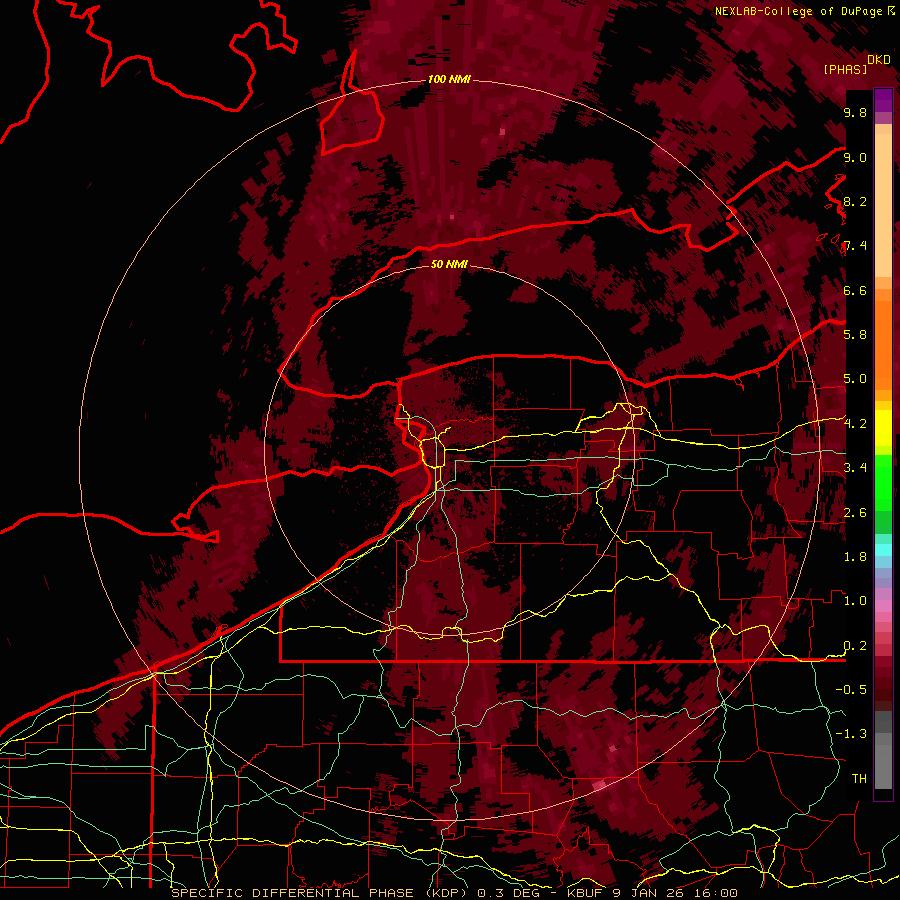Image resolution: width=900 pixels, height=900 pixels.
Task: Click the 9.0 value on the color scale
Action: (855, 157)
